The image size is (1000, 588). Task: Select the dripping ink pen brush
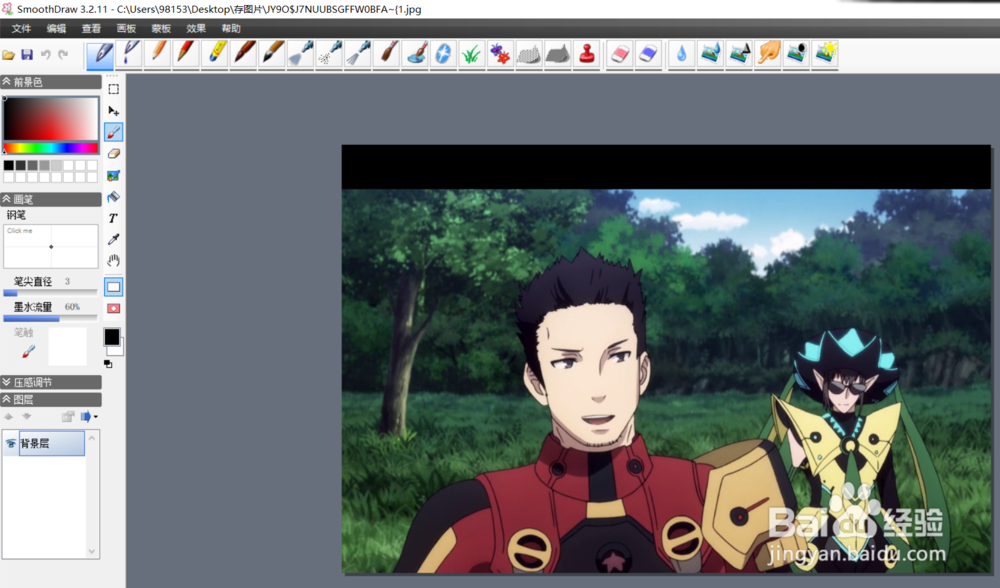click(x=130, y=54)
